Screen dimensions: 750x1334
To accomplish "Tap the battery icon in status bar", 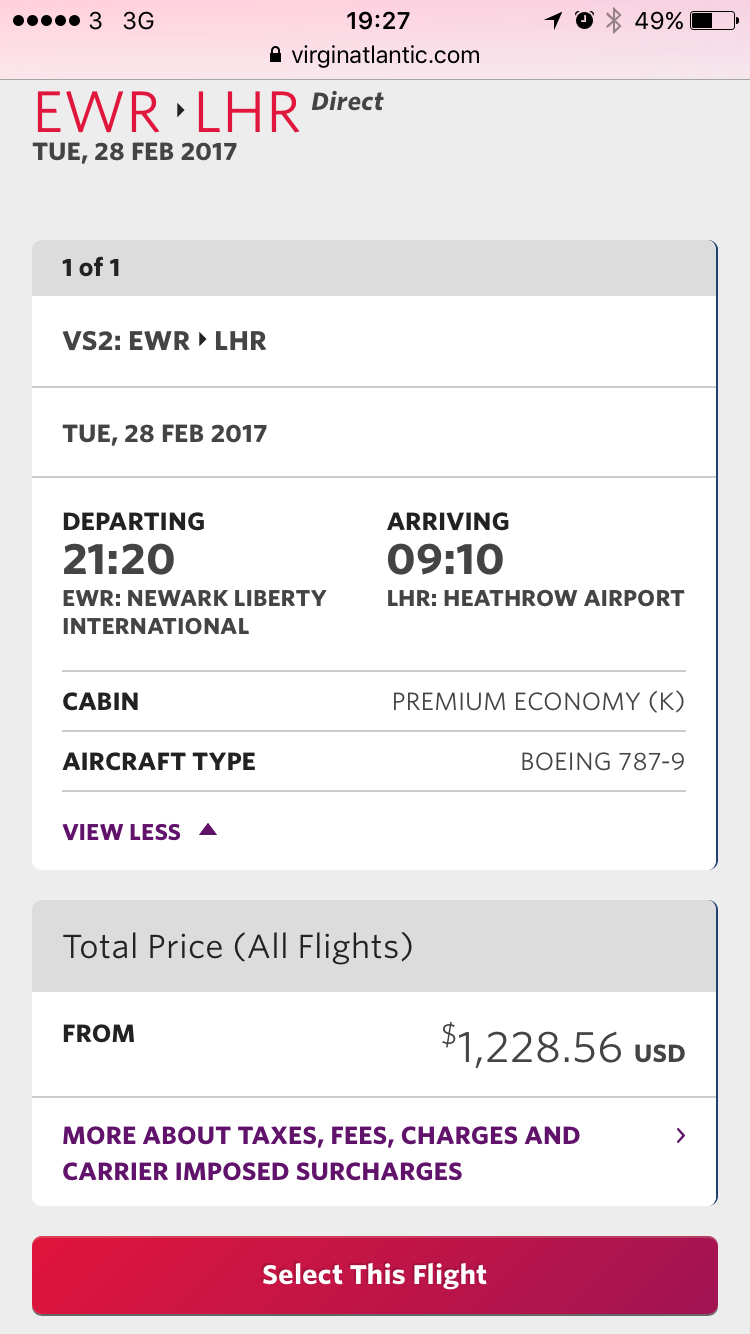I will [x=714, y=20].
